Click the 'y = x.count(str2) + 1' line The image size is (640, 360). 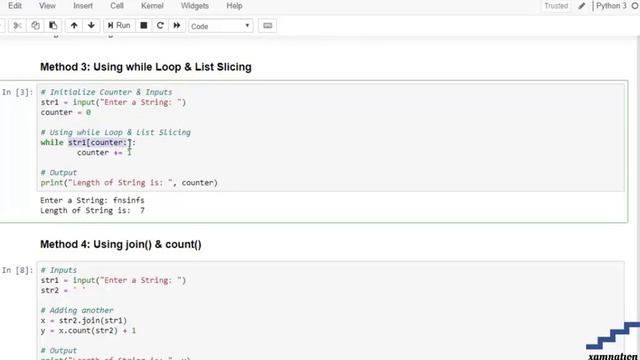[x=88, y=331]
